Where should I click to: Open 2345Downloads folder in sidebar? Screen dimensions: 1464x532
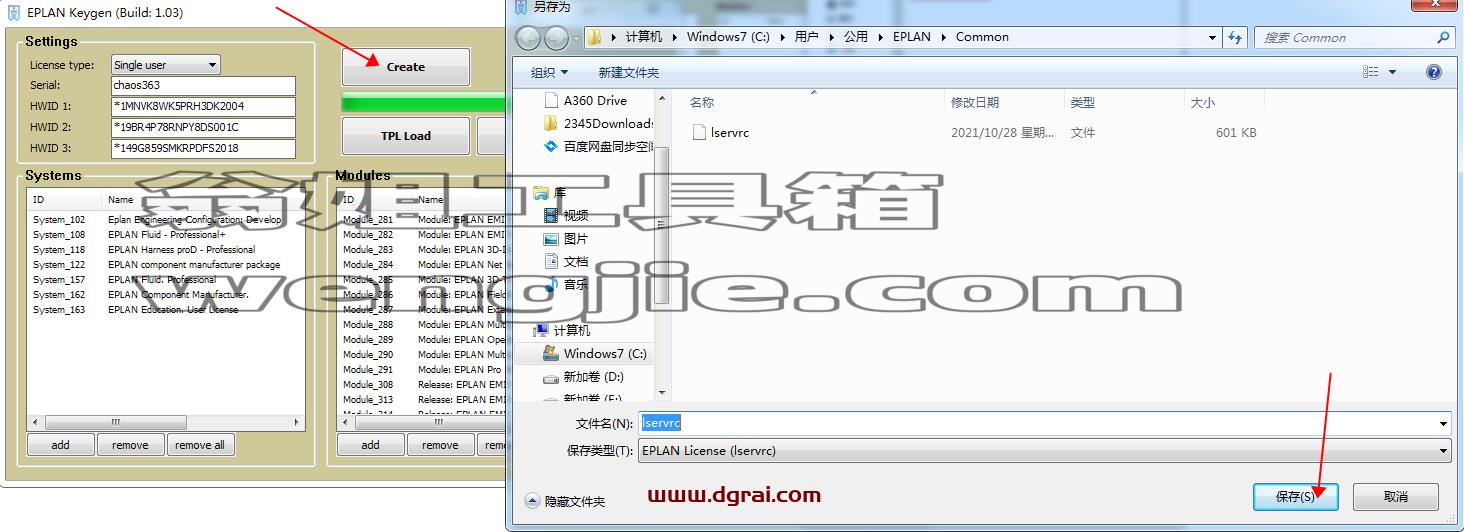click(598, 123)
